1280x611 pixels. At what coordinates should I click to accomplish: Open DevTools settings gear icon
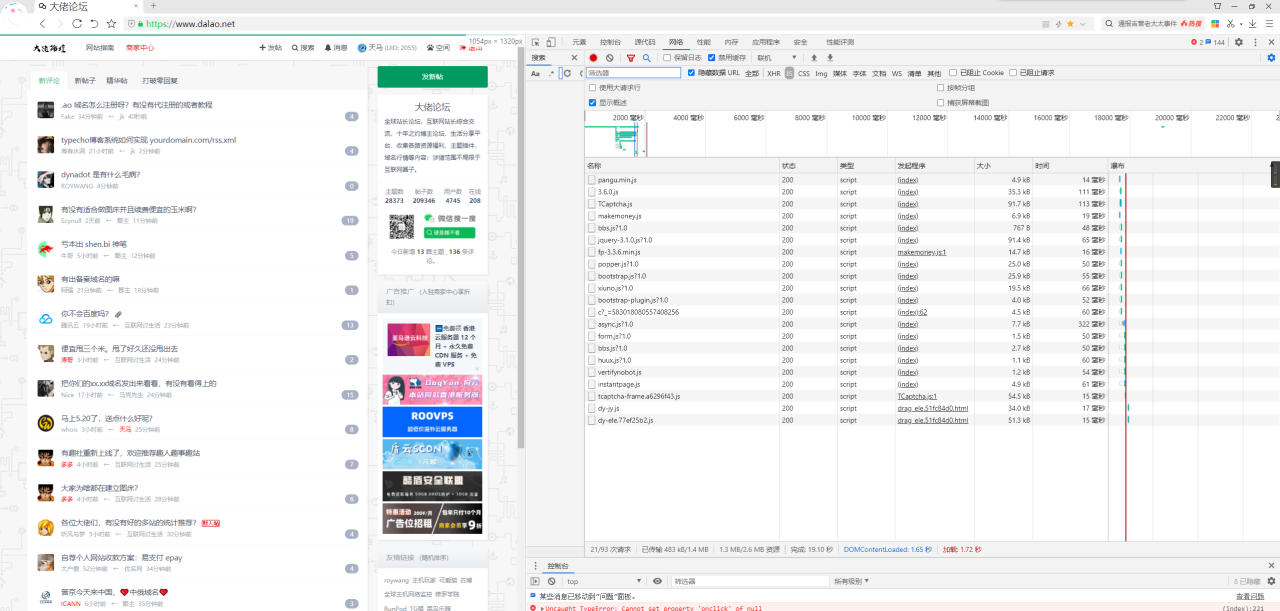point(1239,42)
